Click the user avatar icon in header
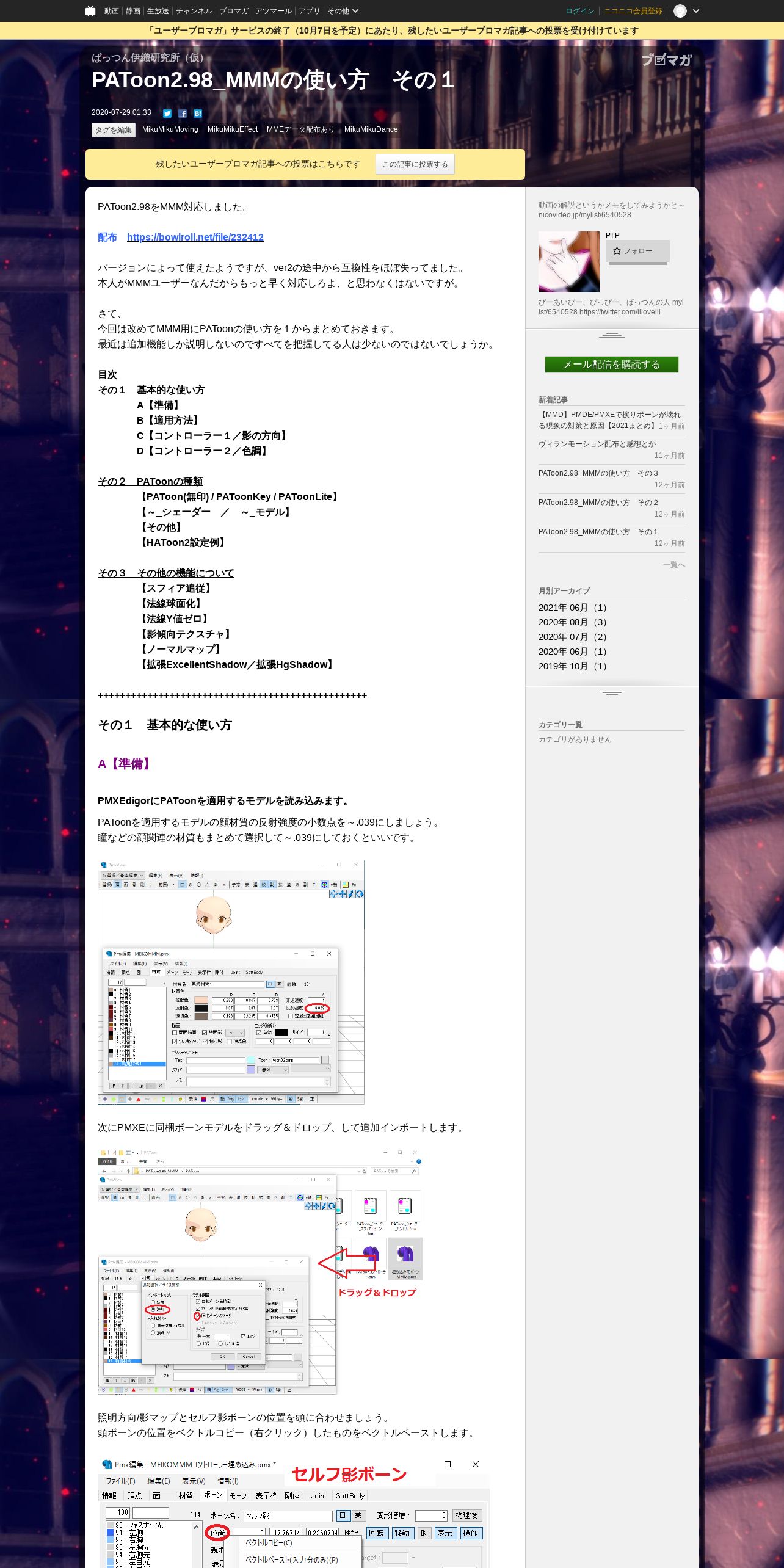The height and width of the screenshot is (1568, 784). click(x=680, y=11)
